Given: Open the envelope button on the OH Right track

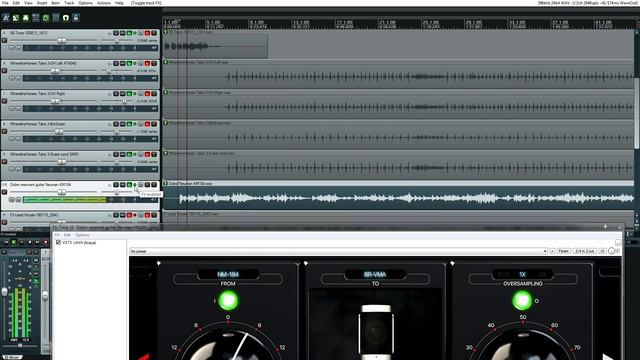Looking at the screenshot, I should (122, 94).
